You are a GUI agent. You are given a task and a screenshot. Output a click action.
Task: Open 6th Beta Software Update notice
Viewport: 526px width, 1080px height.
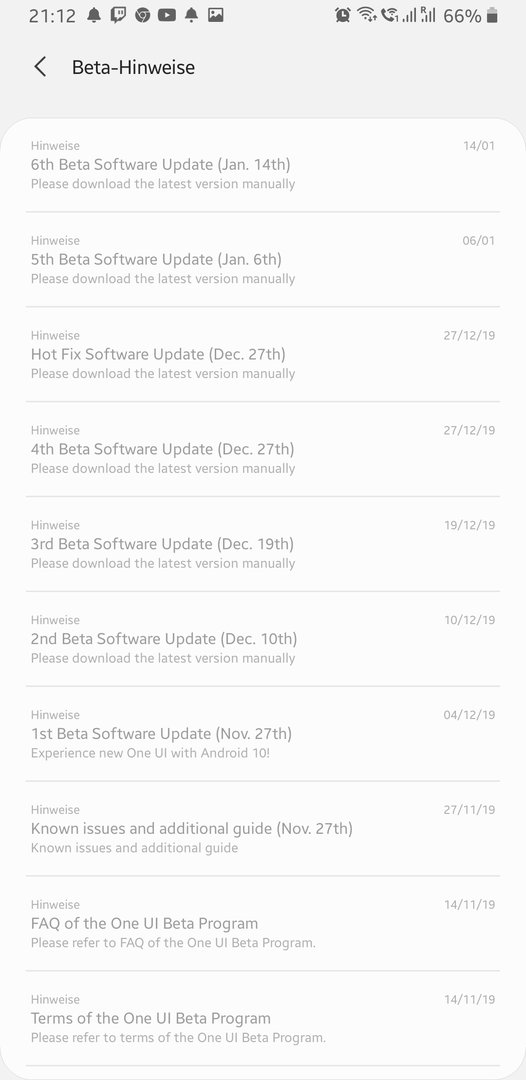[x=263, y=165]
